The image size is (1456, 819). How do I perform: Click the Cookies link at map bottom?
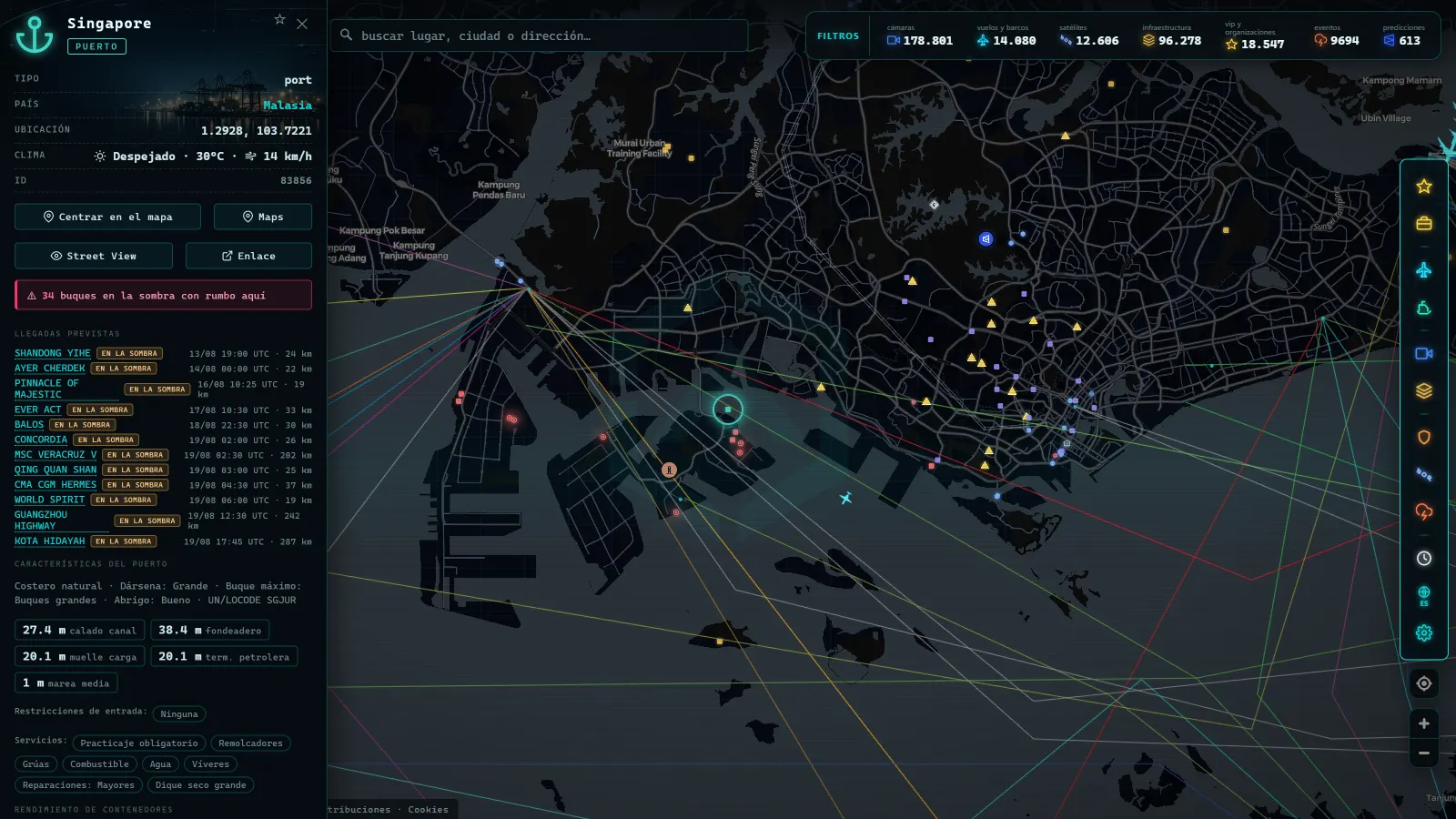tap(428, 809)
